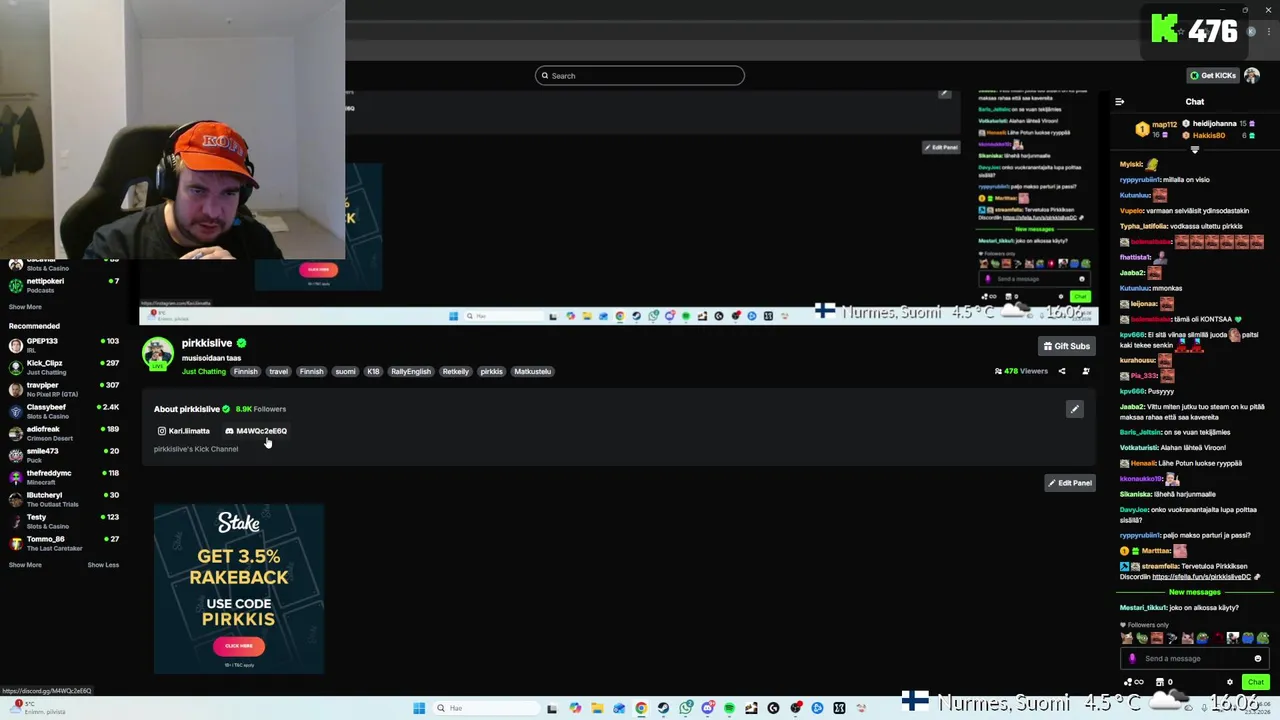The height and width of the screenshot is (720, 1280).
Task: Open File Explorer from the taskbar
Action: click(597, 708)
